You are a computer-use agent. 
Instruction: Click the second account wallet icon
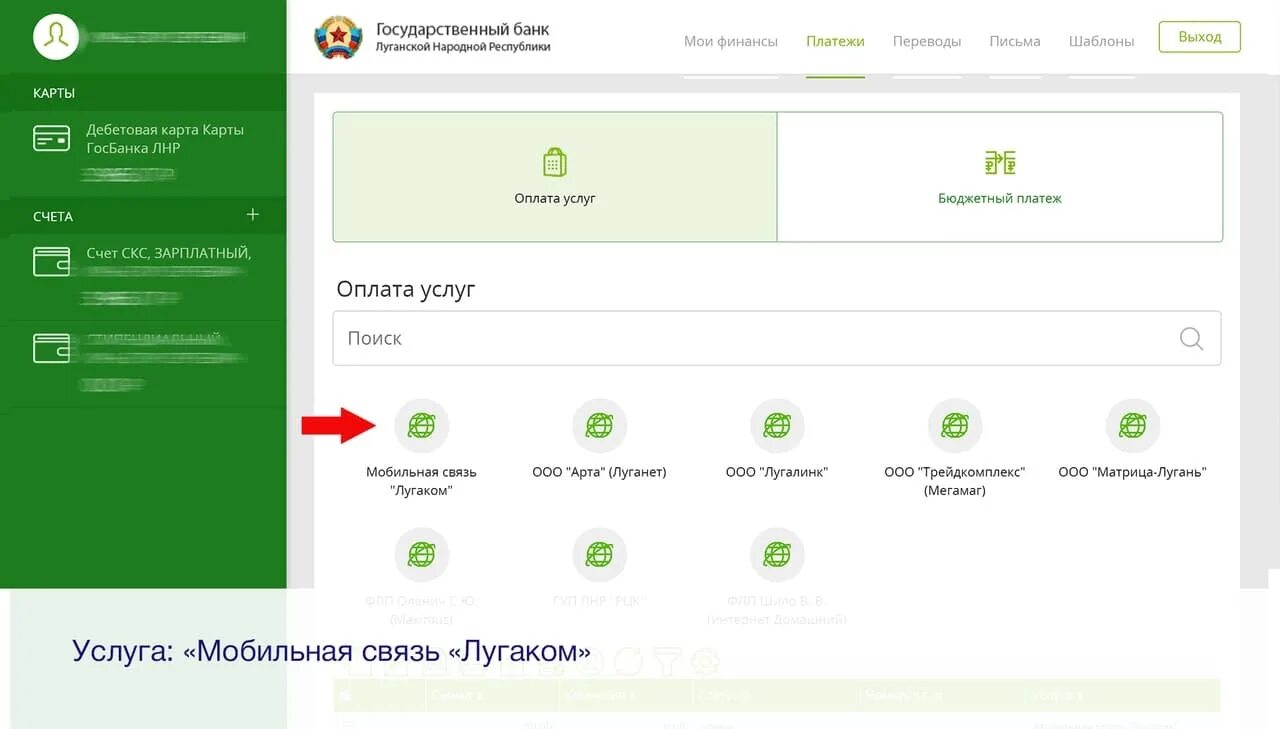pos(52,348)
